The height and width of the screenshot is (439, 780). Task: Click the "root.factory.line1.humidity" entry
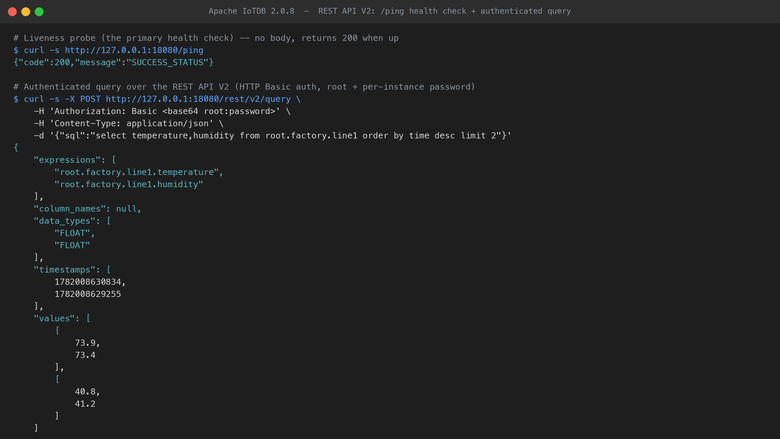pos(129,184)
